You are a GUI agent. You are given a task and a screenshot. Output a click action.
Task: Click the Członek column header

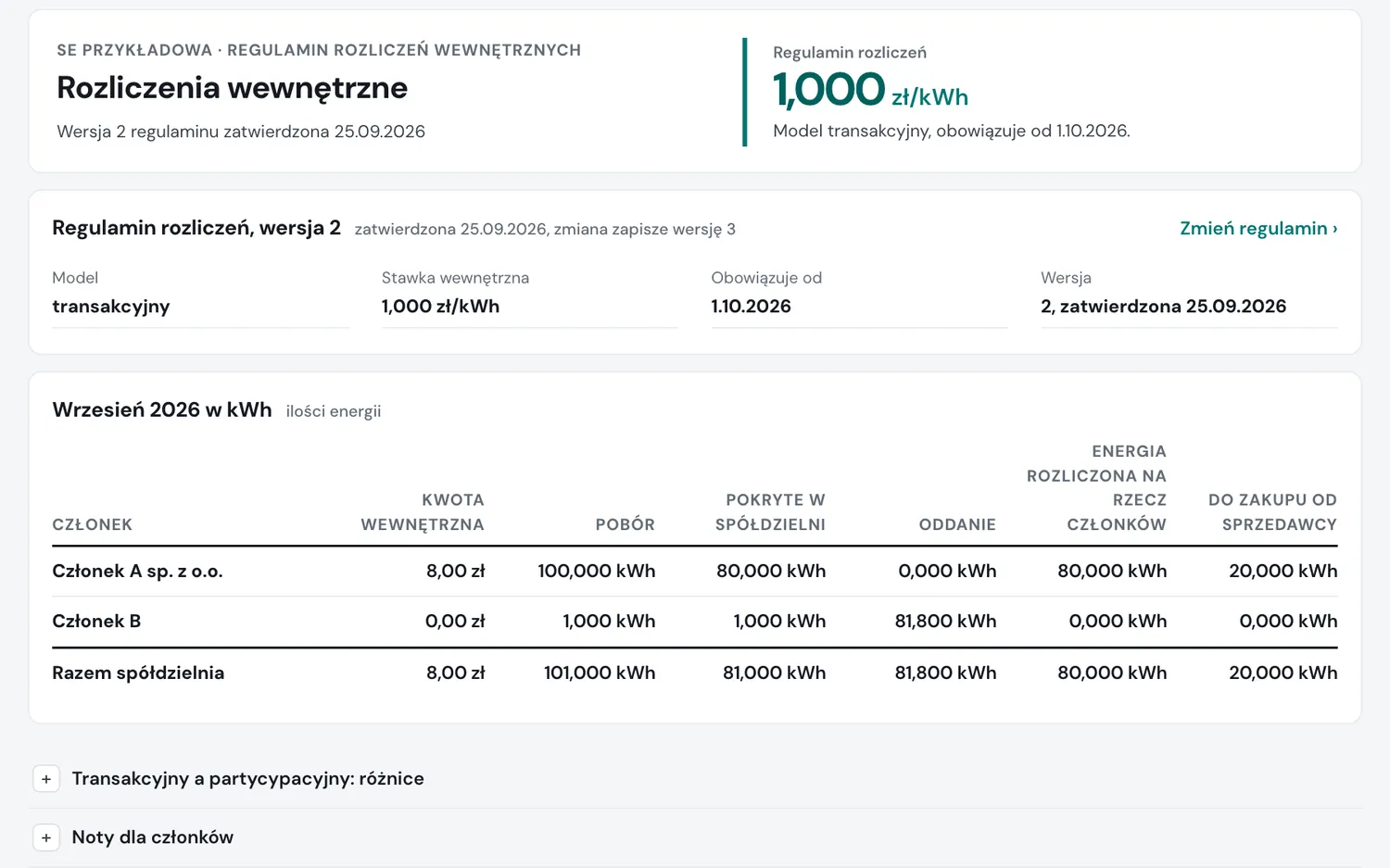point(93,524)
